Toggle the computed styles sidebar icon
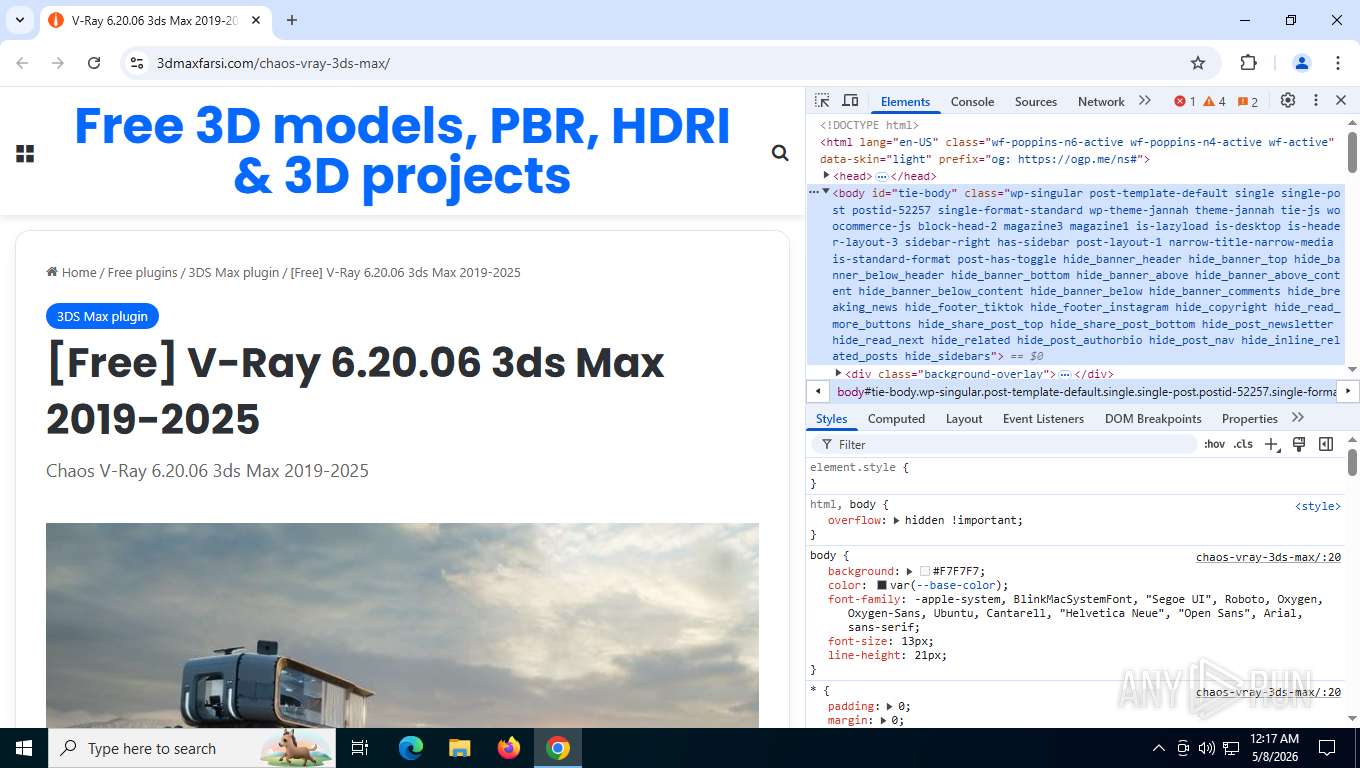Viewport: 1360px width, 768px height. [x=1326, y=444]
